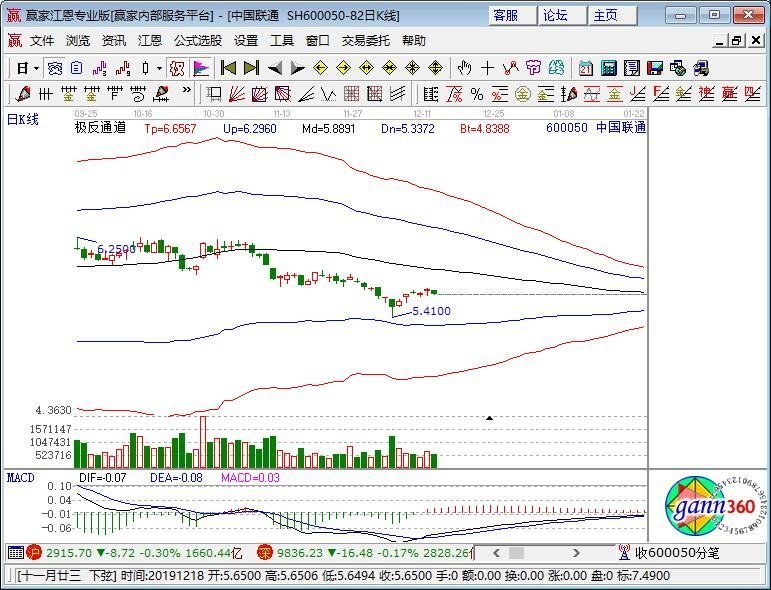
Task: Toggle the 权 adjust-price icon
Action: pos(177,68)
